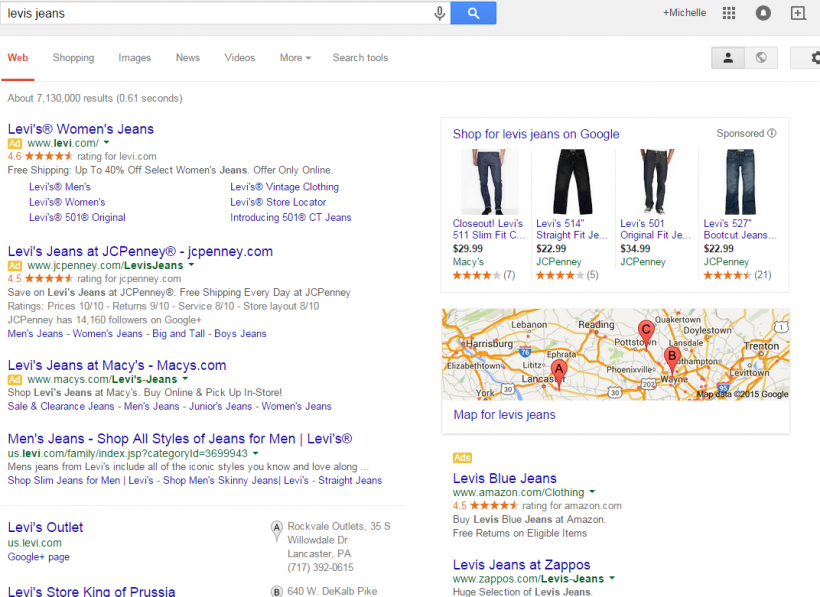820x597 pixels.
Task: Open Levi's 527" Bootcut Jeans product title
Action: point(739,229)
